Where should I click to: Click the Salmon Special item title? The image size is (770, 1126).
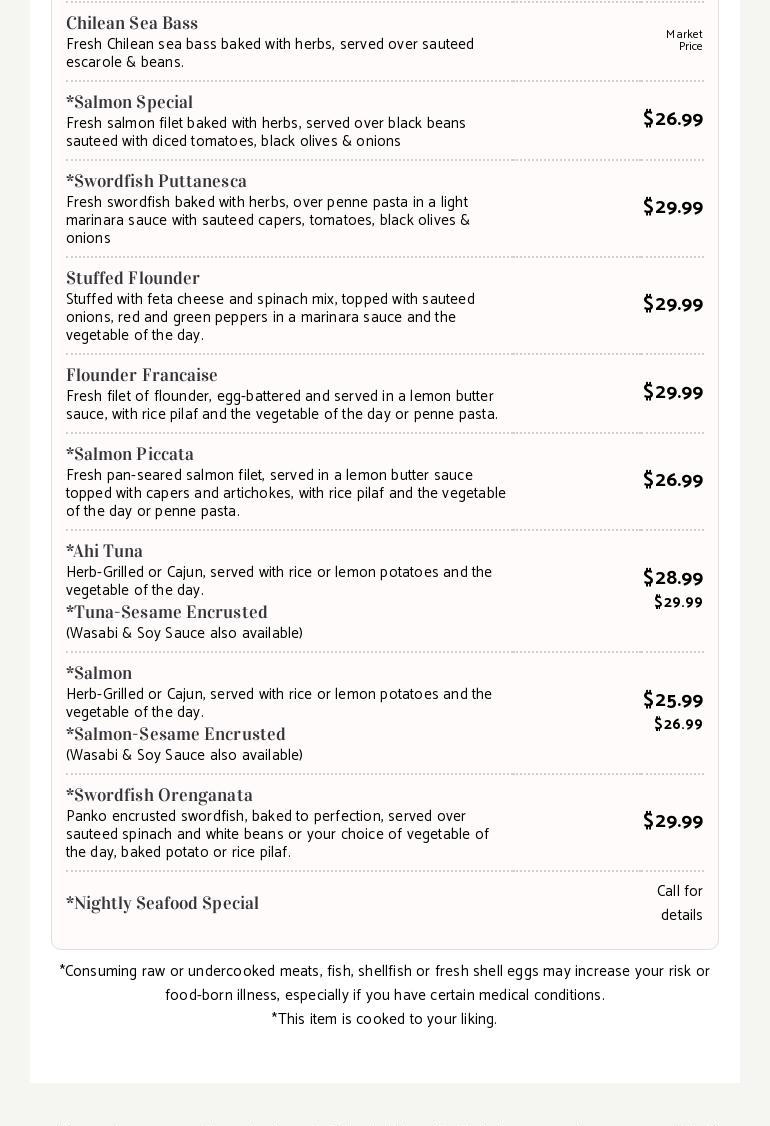[129, 102]
